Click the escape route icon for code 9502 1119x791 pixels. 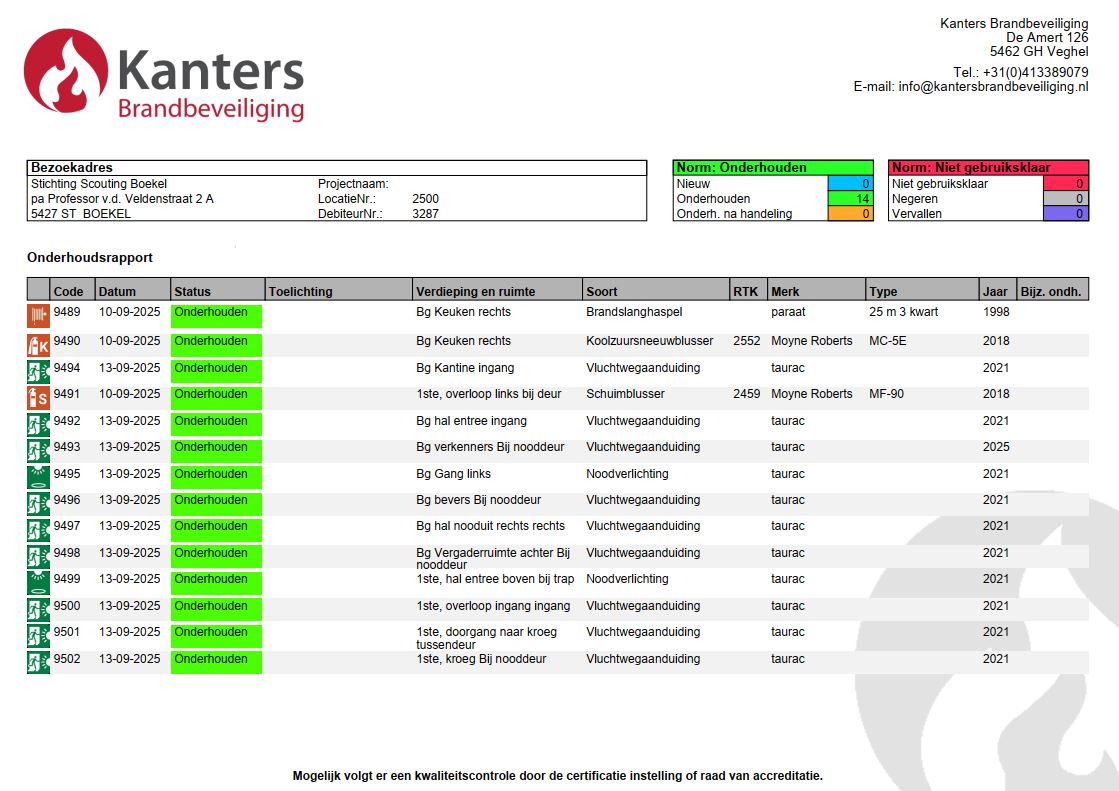tap(38, 662)
